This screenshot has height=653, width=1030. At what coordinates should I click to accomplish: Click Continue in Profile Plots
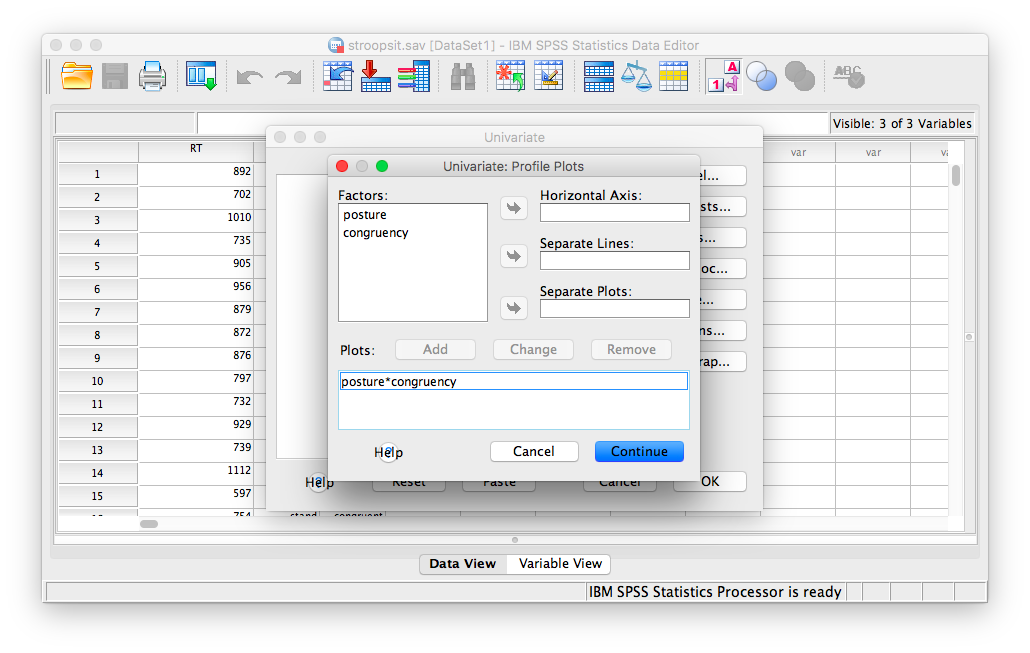click(x=639, y=451)
